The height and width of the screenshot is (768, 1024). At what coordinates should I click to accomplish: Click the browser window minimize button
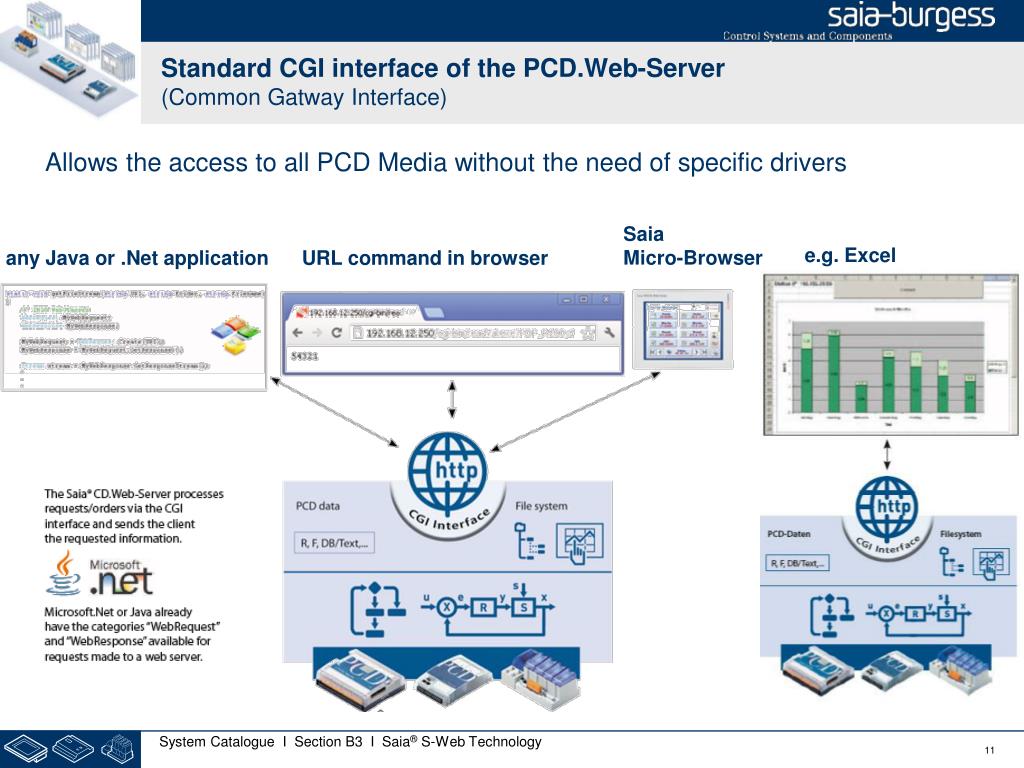click(567, 299)
